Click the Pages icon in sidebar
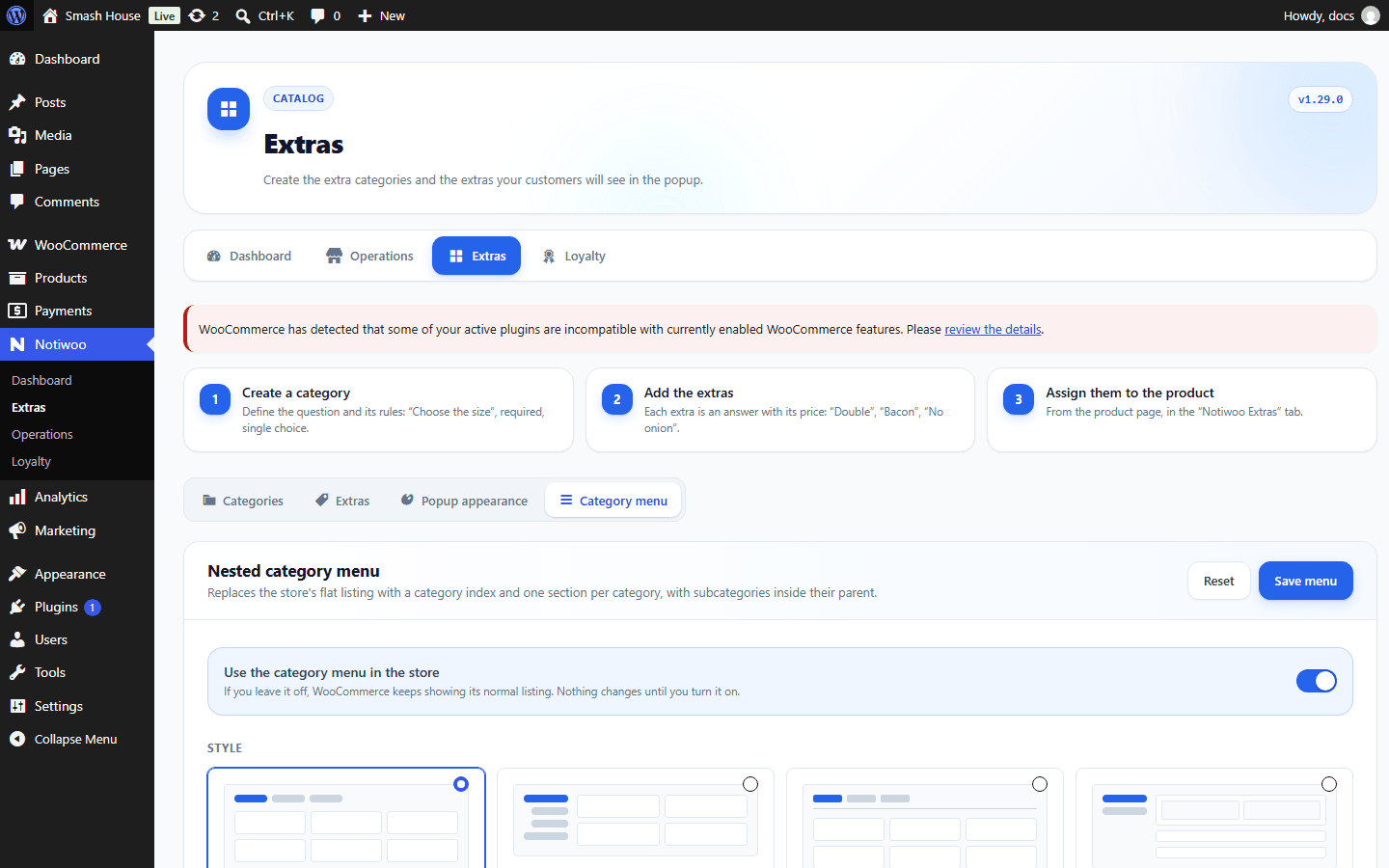The width and height of the screenshot is (1389, 868). (17, 169)
